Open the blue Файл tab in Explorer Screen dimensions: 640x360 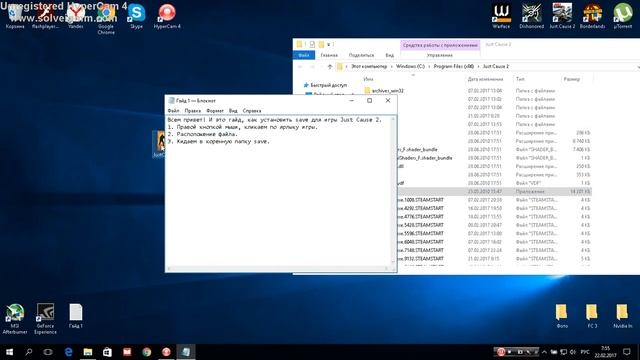[x=304, y=55]
